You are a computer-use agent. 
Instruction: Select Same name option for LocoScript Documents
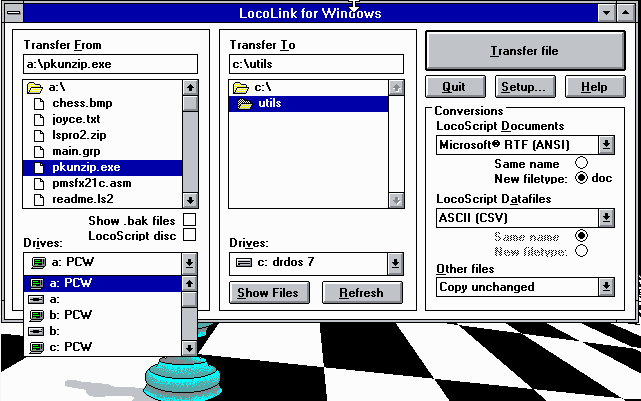coord(580,163)
